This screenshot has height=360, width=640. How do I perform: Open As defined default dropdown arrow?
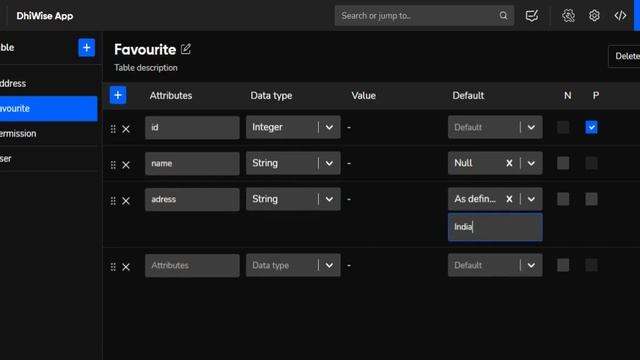531,199
